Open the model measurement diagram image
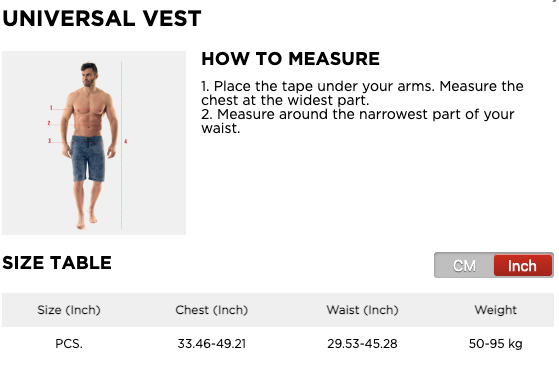Image resolution: width=559 pixels, height=368 pixels. [x=94, y=143]
